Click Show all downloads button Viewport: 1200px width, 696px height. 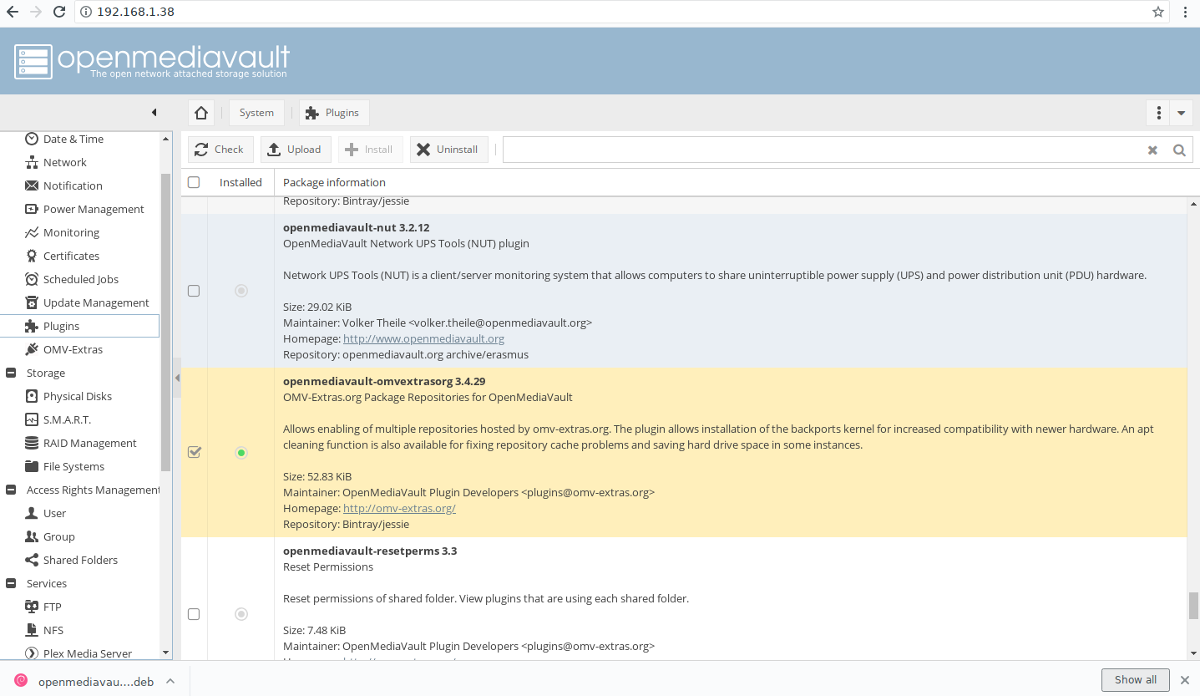tap(1135, 680)
